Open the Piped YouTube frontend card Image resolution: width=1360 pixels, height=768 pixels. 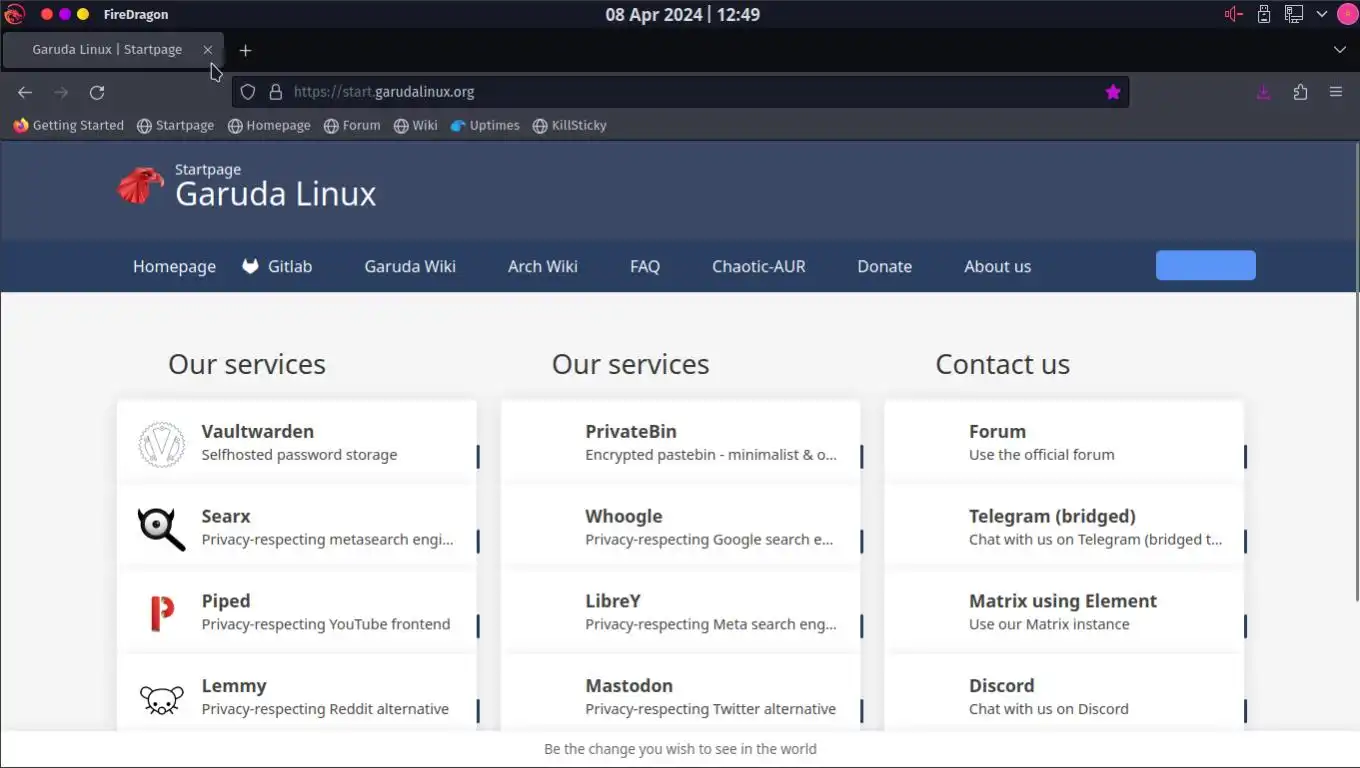point(297,613)
